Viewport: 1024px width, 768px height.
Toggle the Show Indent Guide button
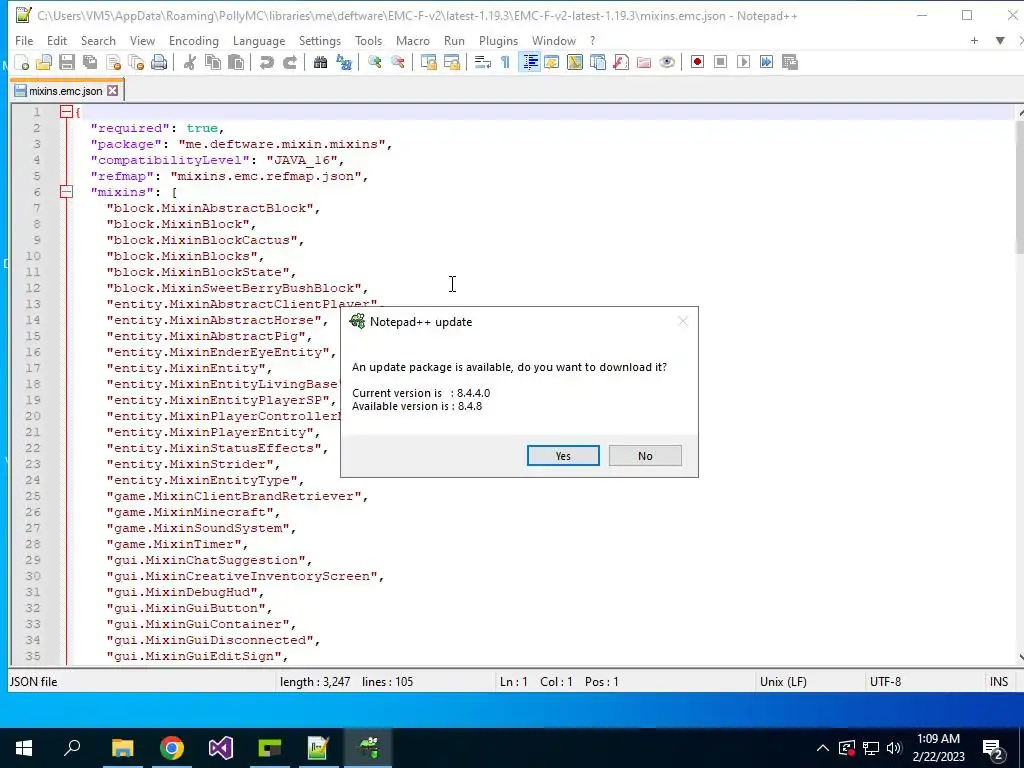coord(530,62)
